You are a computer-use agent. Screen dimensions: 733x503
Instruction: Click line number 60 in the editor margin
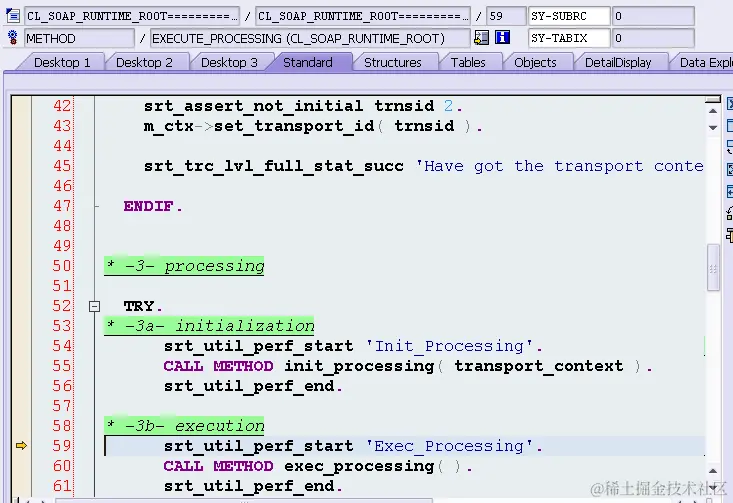pyautogui.click(x=62, y=466)
